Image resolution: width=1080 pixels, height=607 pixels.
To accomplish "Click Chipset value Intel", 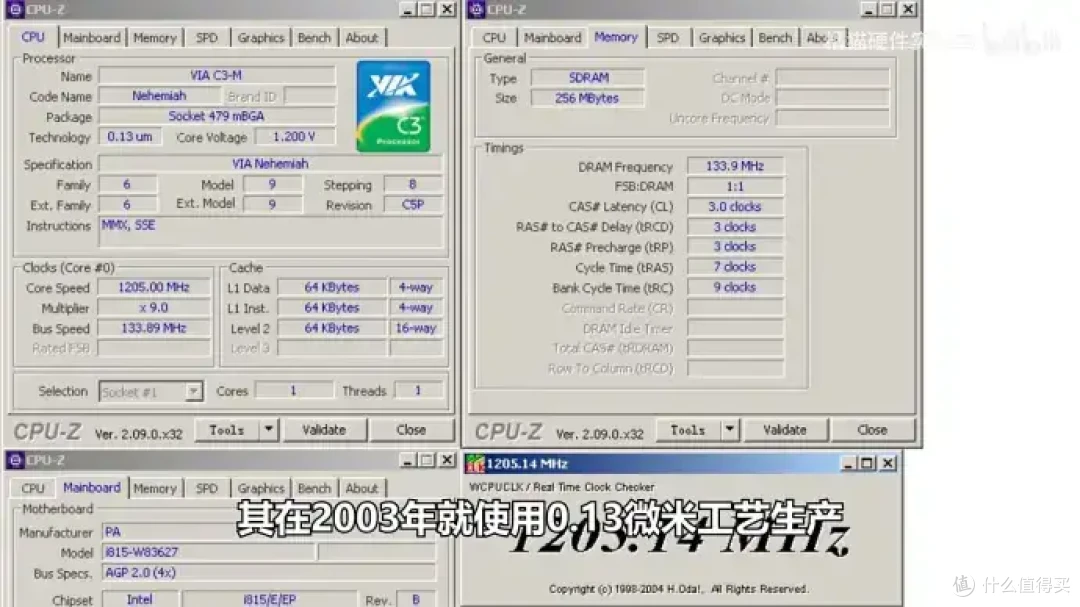I will (140, 599).
